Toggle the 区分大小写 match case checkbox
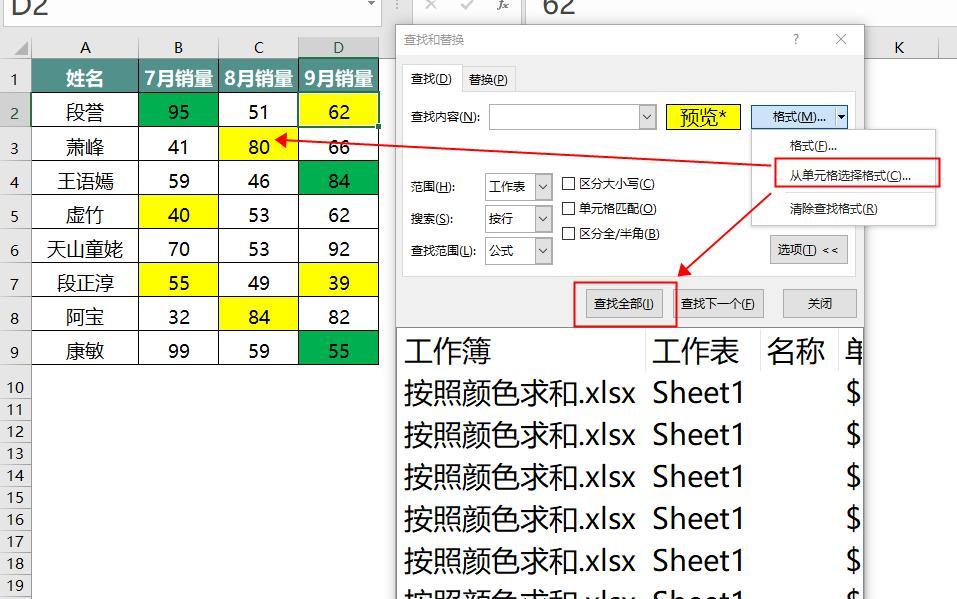The width and height of the screenshot is (957, 599). pos(568,183)
